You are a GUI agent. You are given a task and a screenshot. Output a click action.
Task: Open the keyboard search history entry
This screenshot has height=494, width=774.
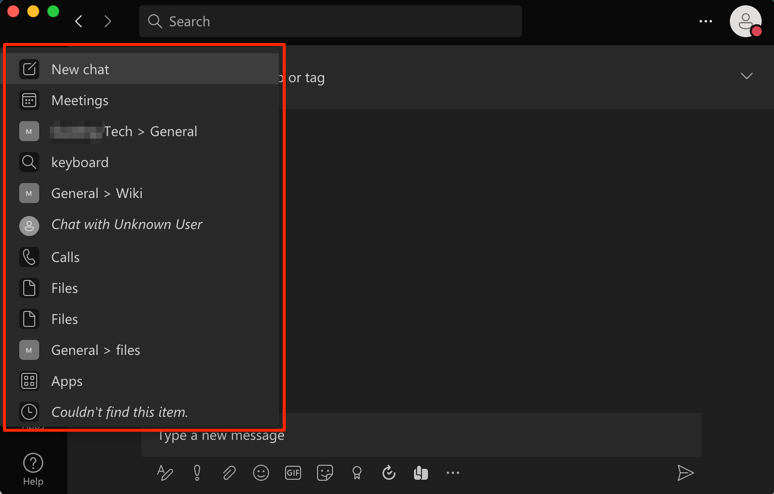(80, 162)
